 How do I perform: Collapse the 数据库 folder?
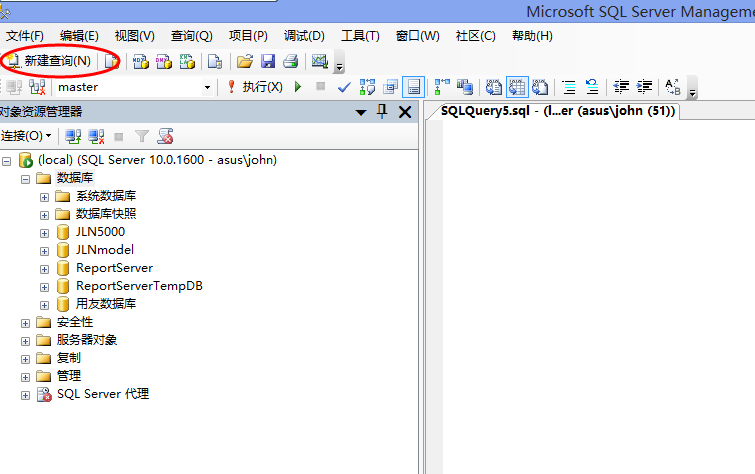click(x=26, y=179)
